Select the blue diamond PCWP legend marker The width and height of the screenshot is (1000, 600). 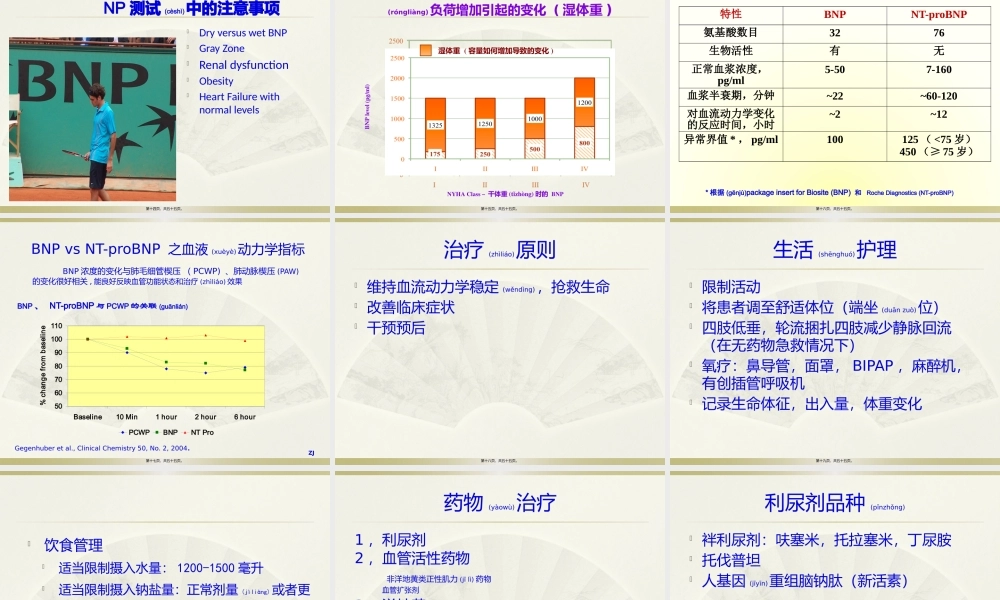[x=123, y=432]
